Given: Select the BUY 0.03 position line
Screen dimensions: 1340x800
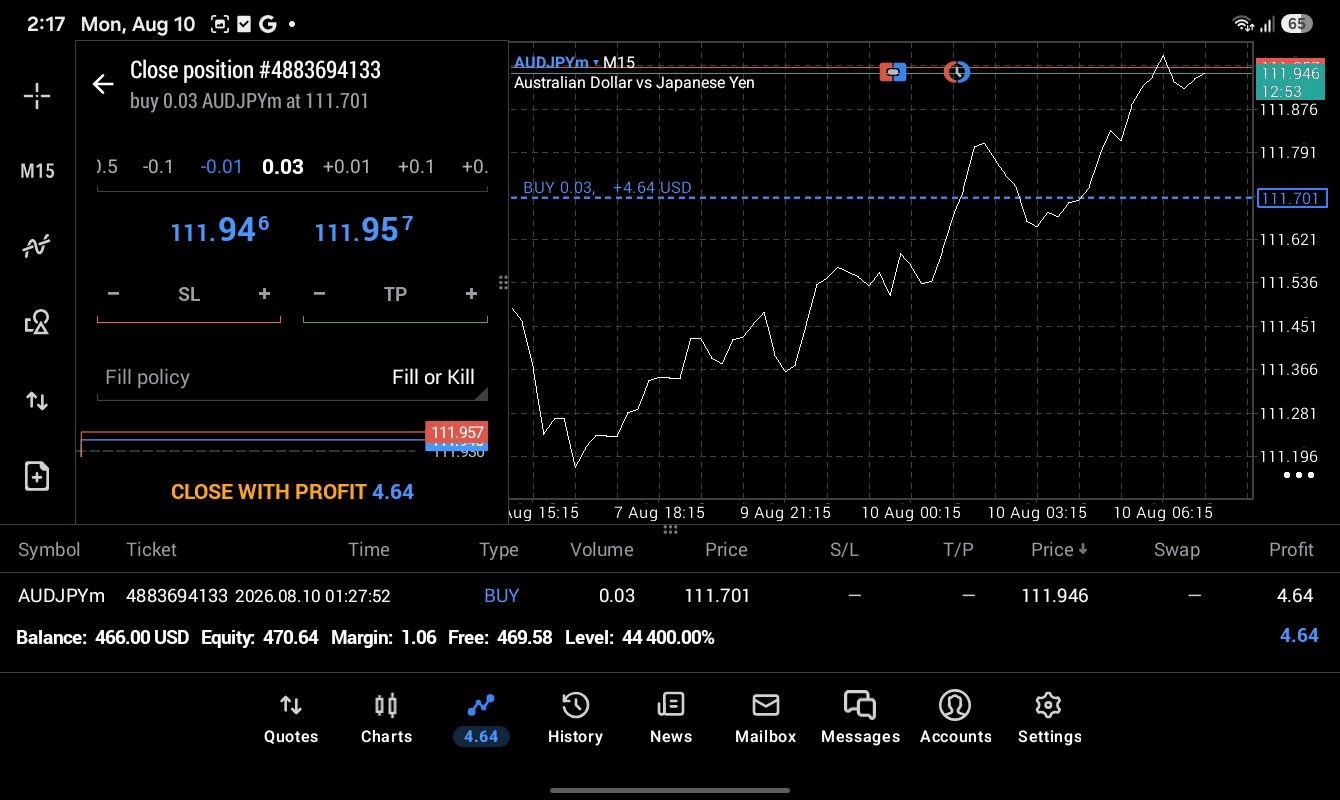Looking at the screenshot, I should point(607,188).
